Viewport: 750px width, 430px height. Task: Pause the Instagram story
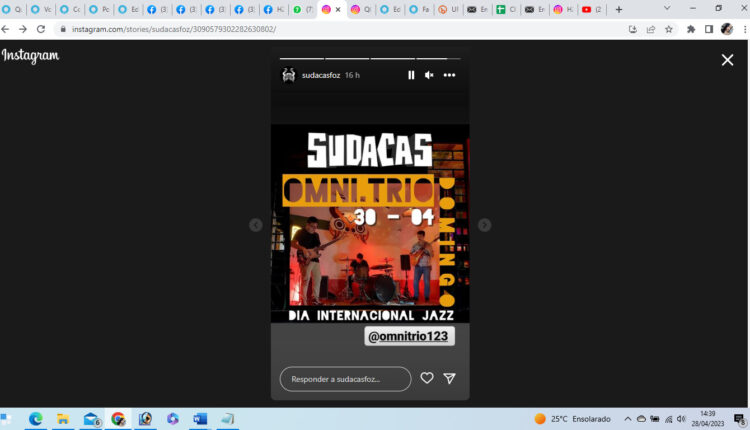411,75
